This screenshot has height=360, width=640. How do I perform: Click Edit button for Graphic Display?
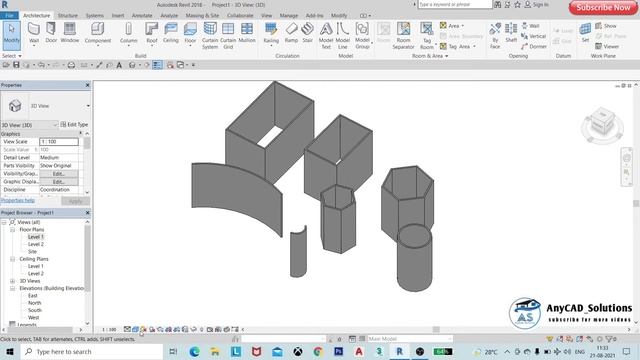coord(59,182)
